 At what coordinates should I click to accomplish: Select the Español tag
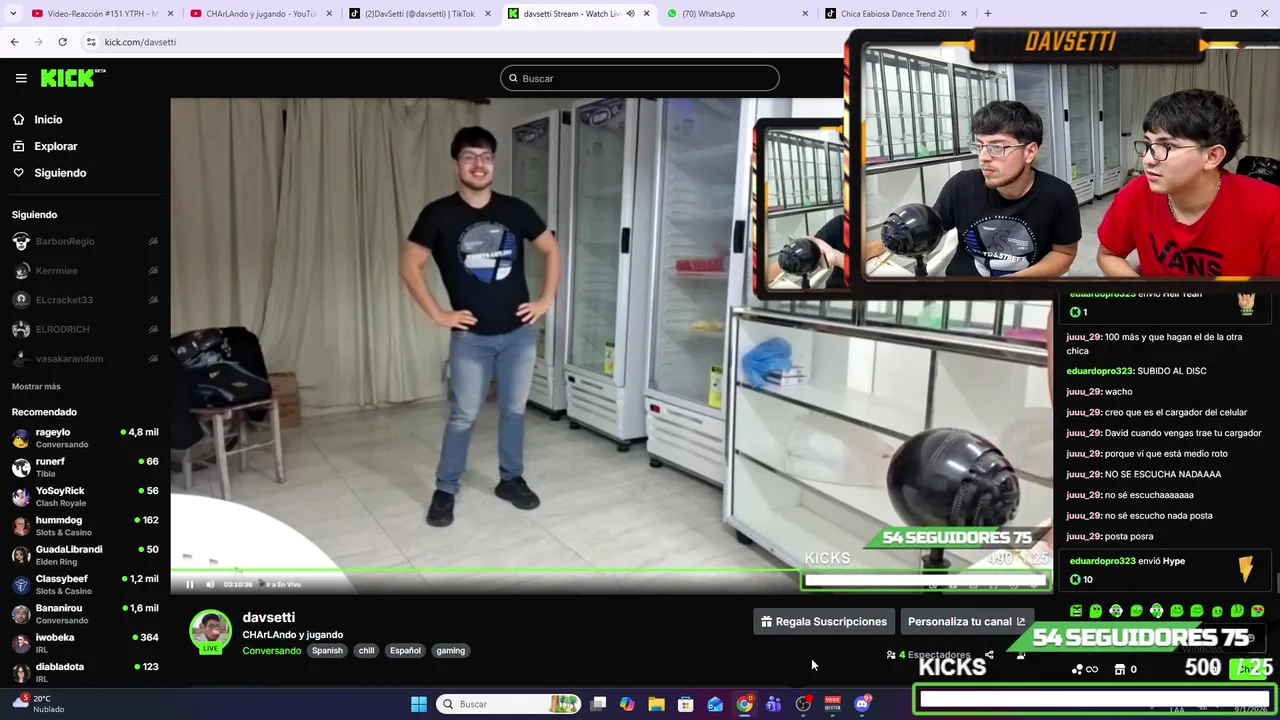point(405,650)
